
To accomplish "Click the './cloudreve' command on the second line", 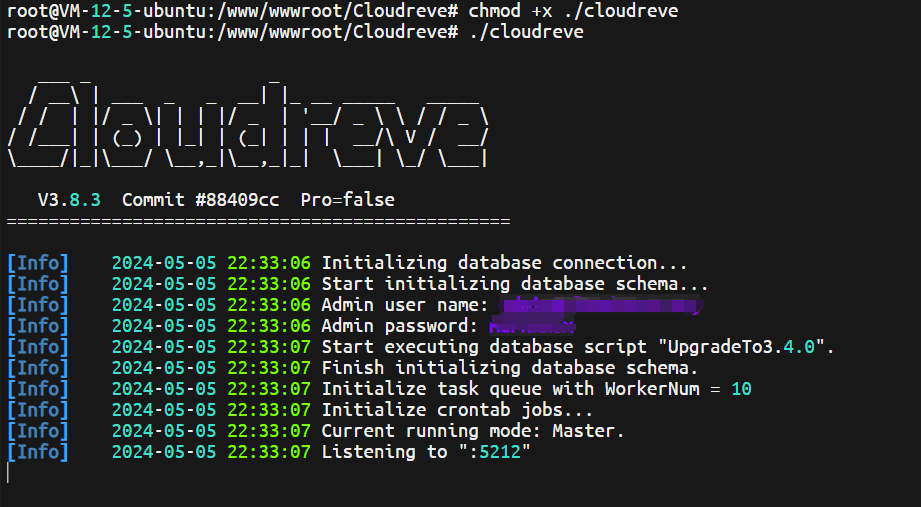I will (x=526, y=32).
